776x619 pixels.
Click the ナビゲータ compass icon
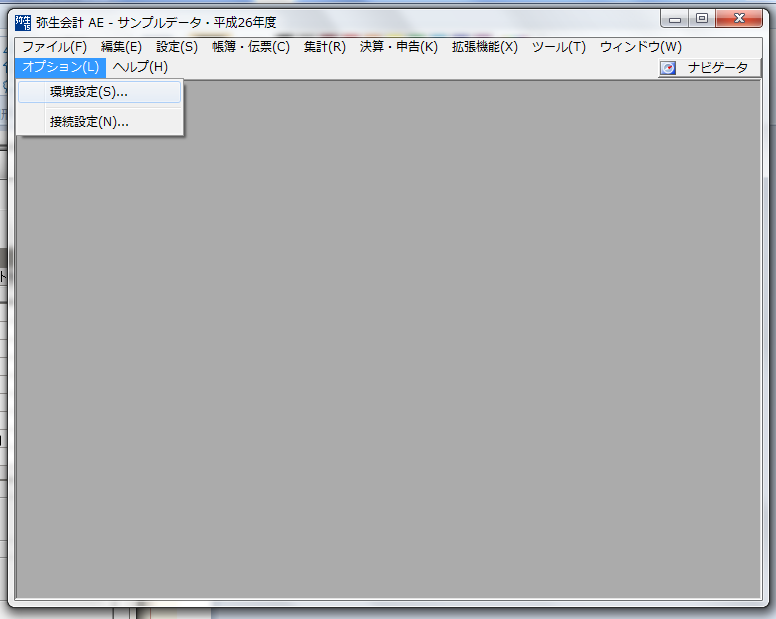[x=668, y=68]
